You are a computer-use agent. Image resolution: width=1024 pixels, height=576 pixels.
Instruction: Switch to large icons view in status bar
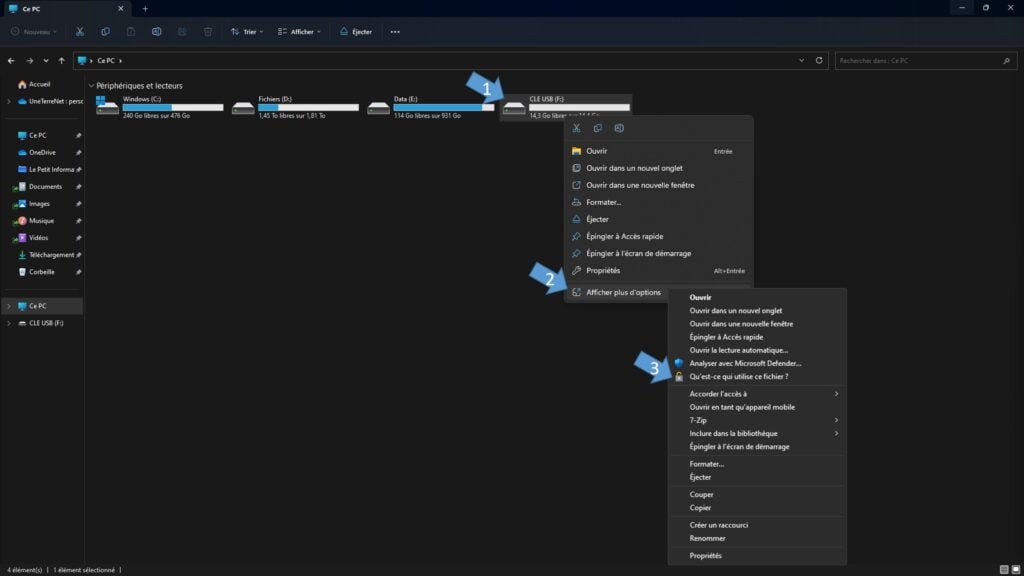click(1016, 569)
